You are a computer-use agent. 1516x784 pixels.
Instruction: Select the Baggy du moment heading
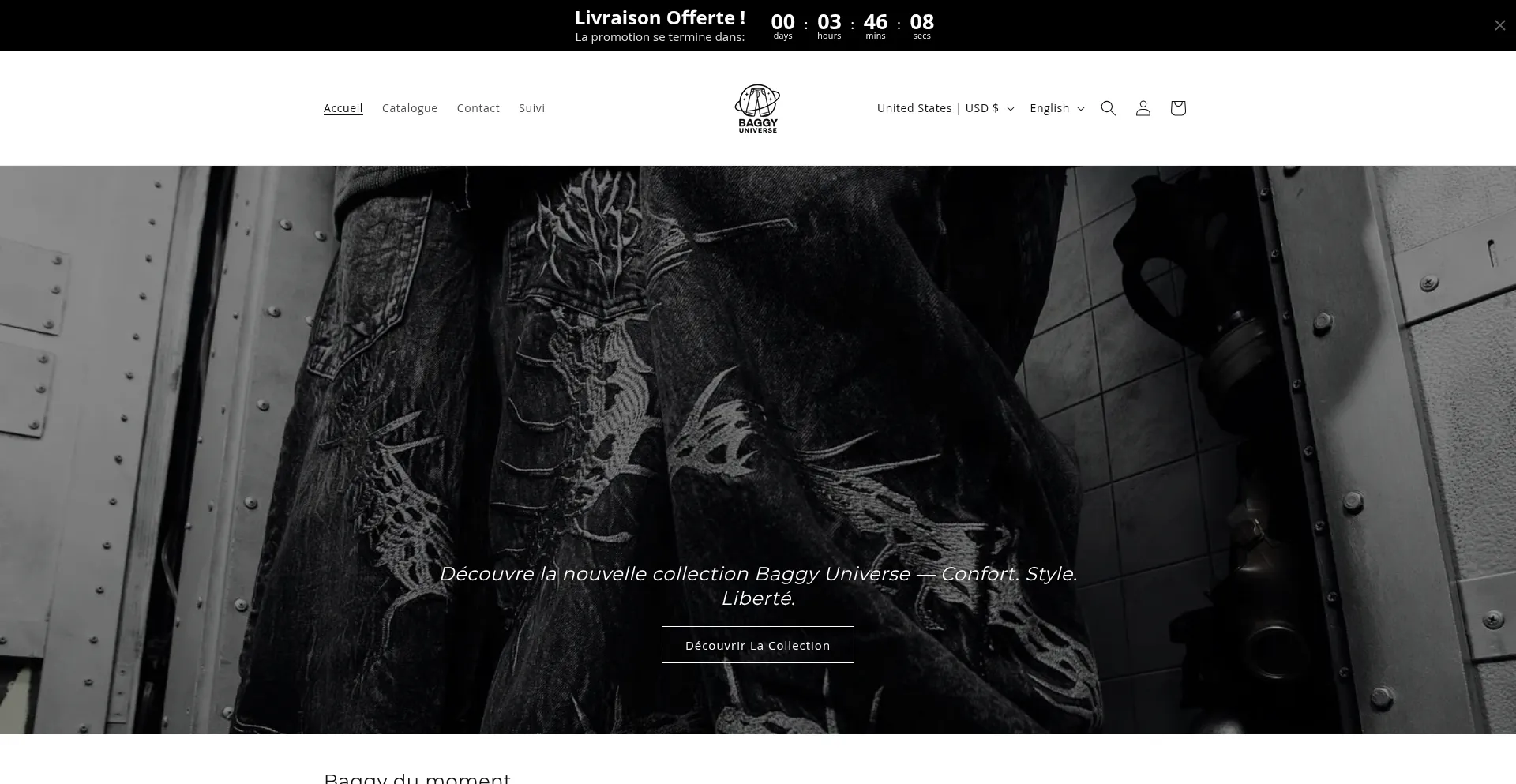point(417,777)
